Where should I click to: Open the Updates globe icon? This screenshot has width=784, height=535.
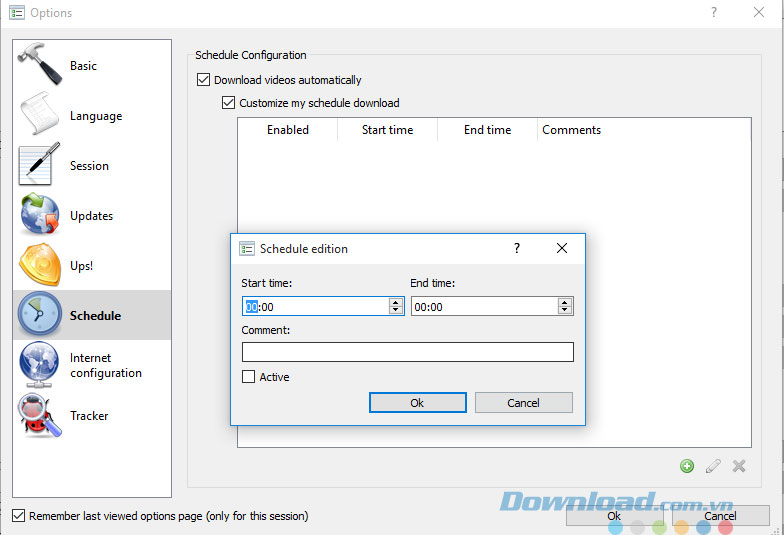(x=40, y=216)
